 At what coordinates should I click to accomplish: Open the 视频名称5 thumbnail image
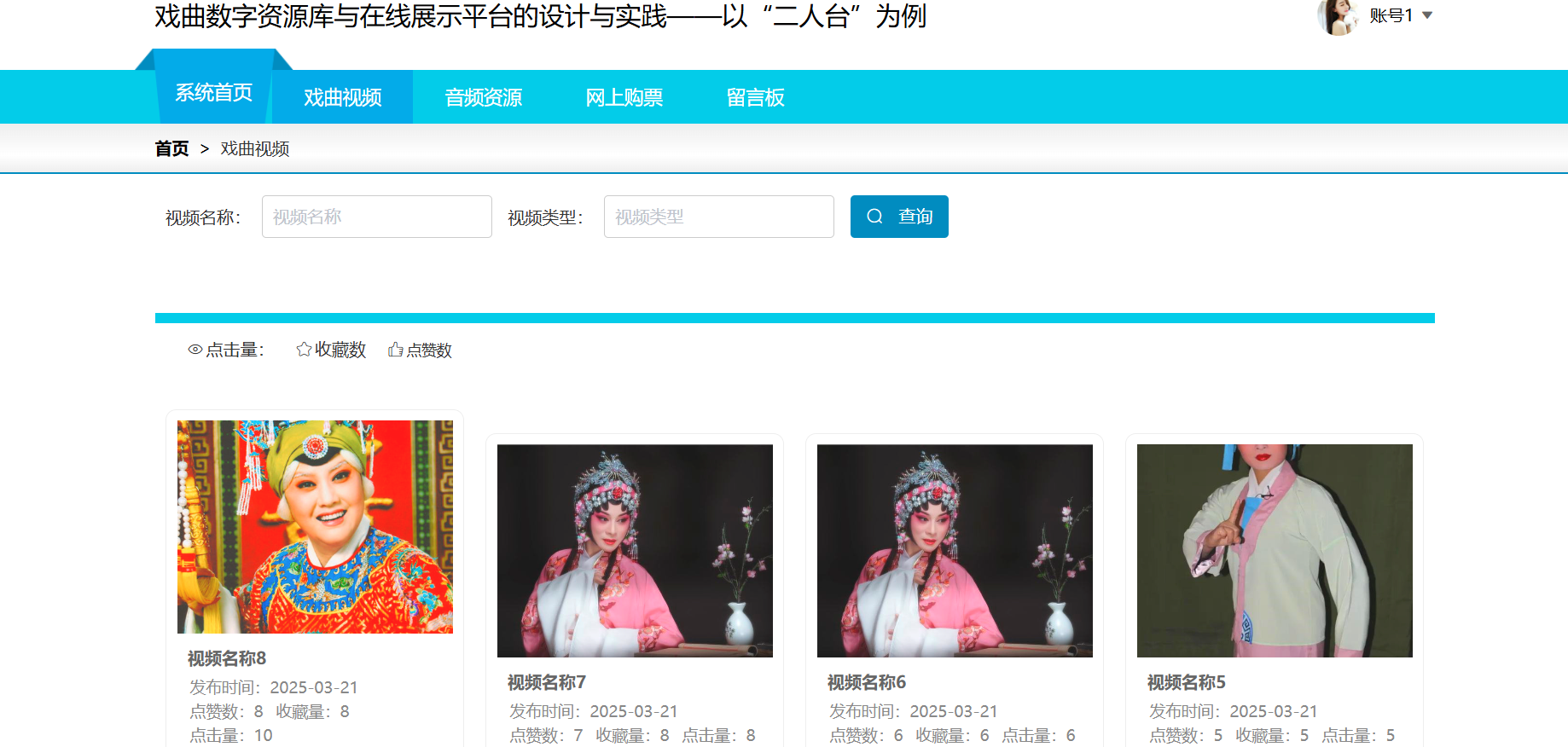[1275, 551]
